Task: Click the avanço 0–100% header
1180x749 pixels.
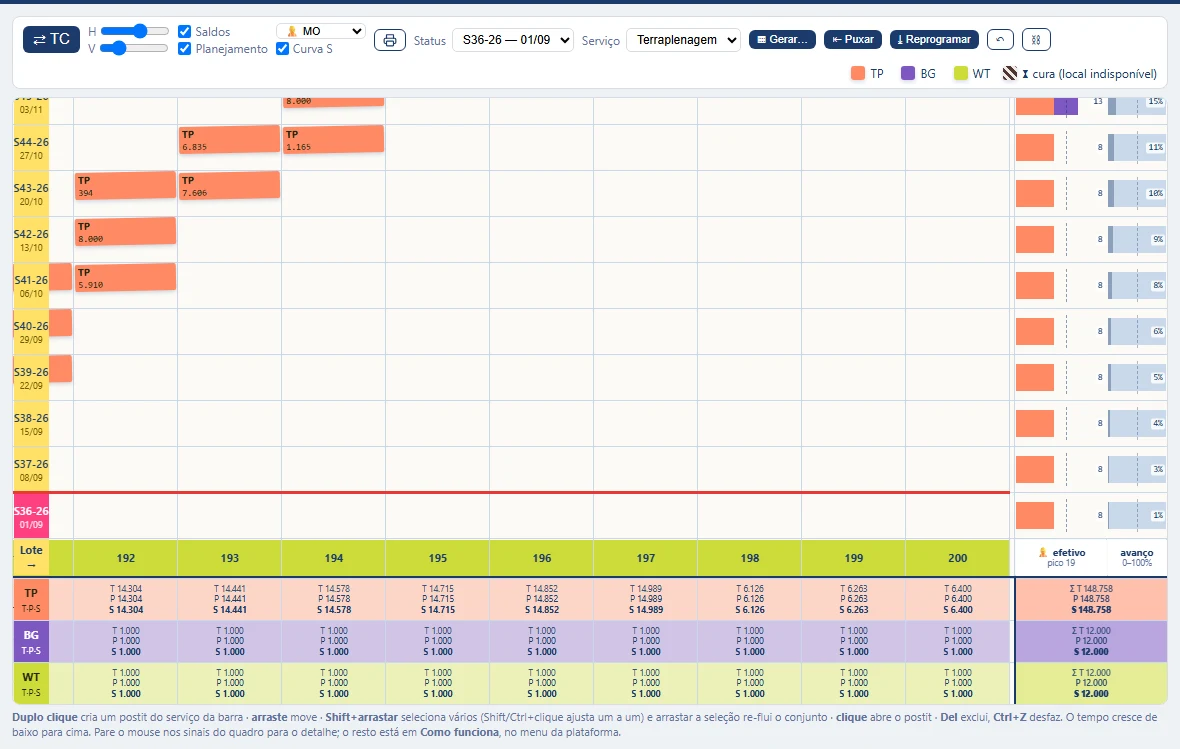Action: coord(1136,557)
